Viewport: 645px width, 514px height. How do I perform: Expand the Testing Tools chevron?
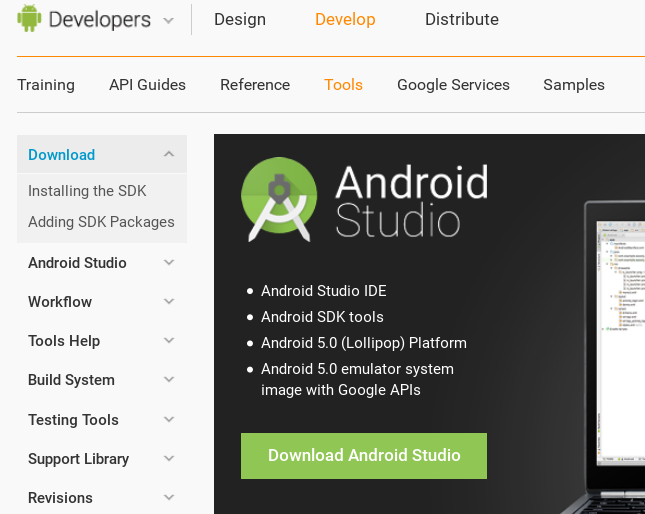coord(169,420)
